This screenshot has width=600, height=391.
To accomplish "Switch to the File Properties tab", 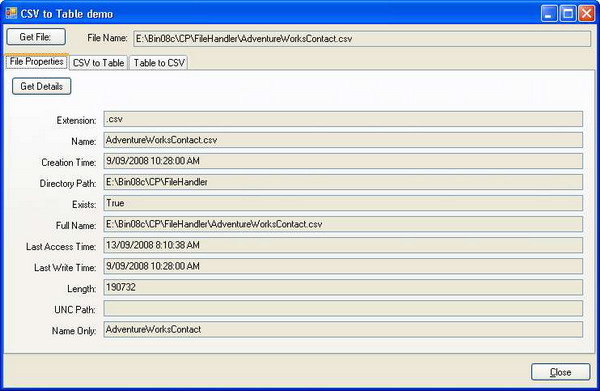I will pos(36,62).
